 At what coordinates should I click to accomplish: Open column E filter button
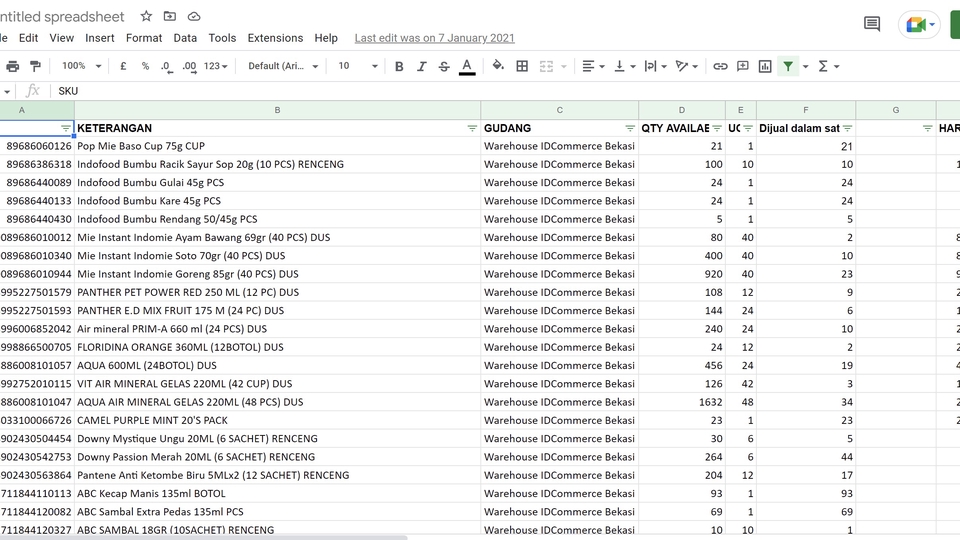pyautogui.click(x=748, y=128)
